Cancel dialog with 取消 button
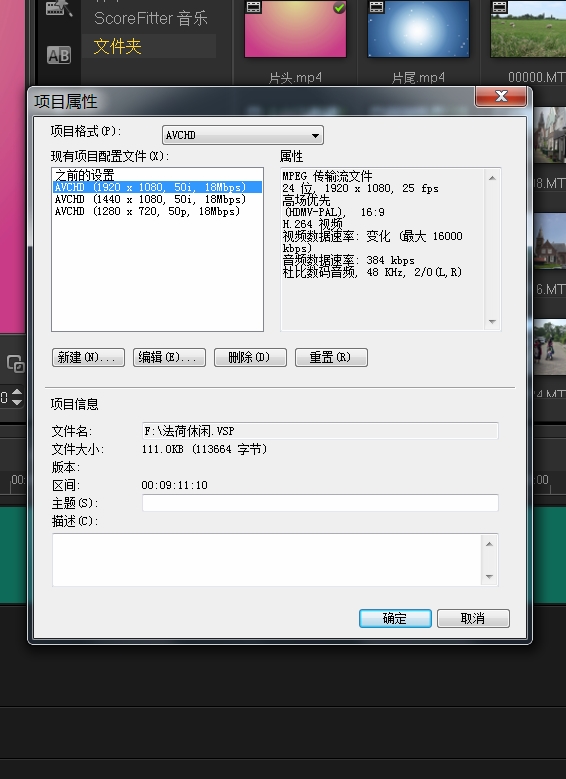Image resolution: width=566 pixels, height=779 pixels. pos(473,619)
